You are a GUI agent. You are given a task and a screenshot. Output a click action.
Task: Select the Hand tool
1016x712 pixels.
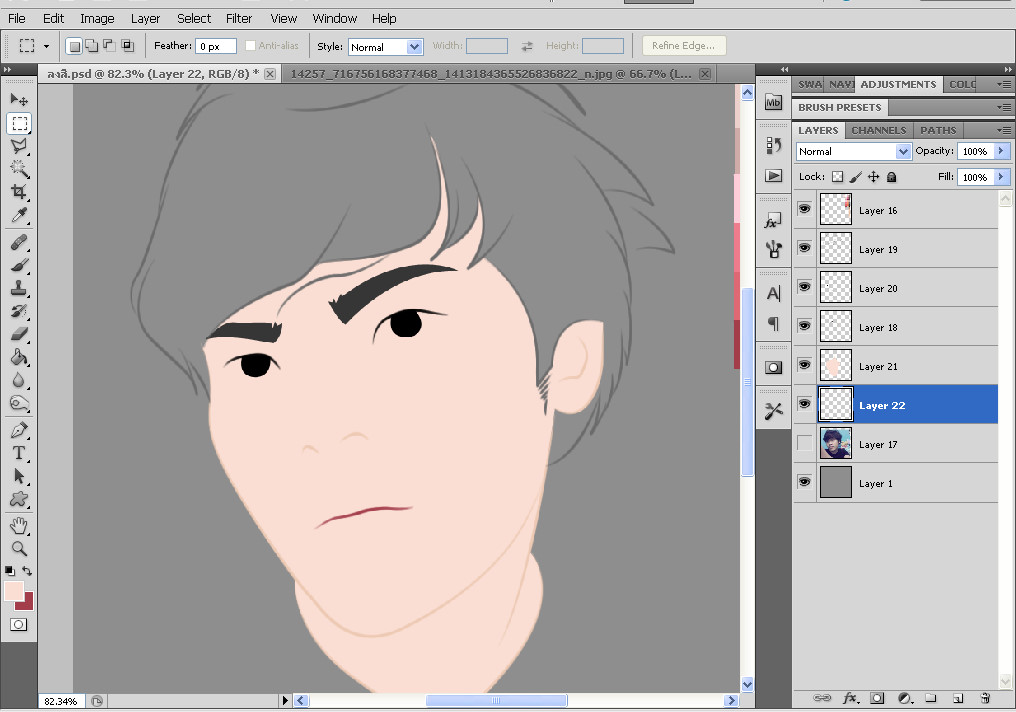coord(19,525)
